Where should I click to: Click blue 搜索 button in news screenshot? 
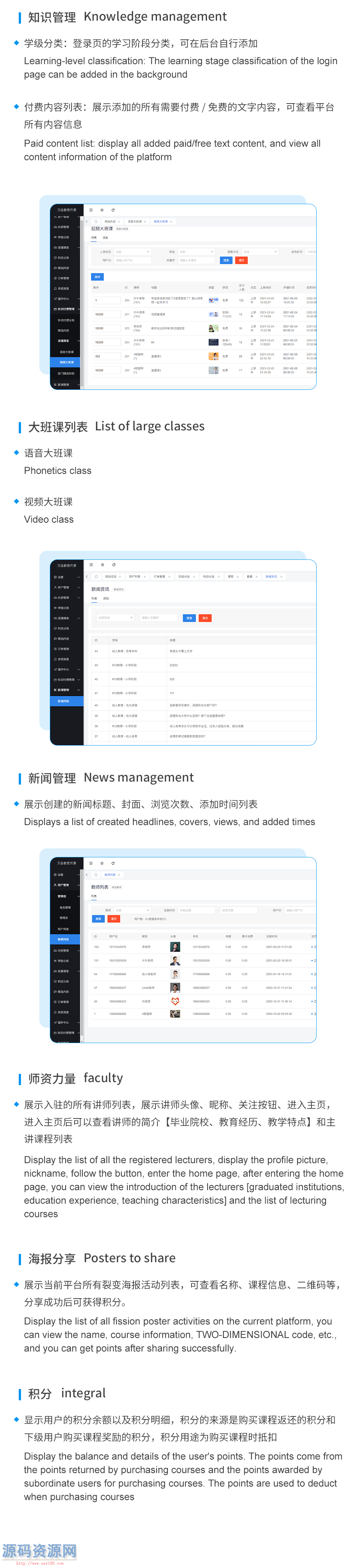pyautogui.click(x=189, y=618)
